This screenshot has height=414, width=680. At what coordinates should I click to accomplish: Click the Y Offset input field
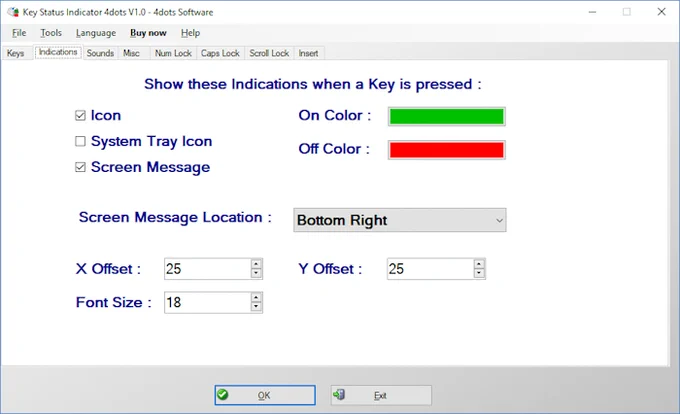(430, 269)
